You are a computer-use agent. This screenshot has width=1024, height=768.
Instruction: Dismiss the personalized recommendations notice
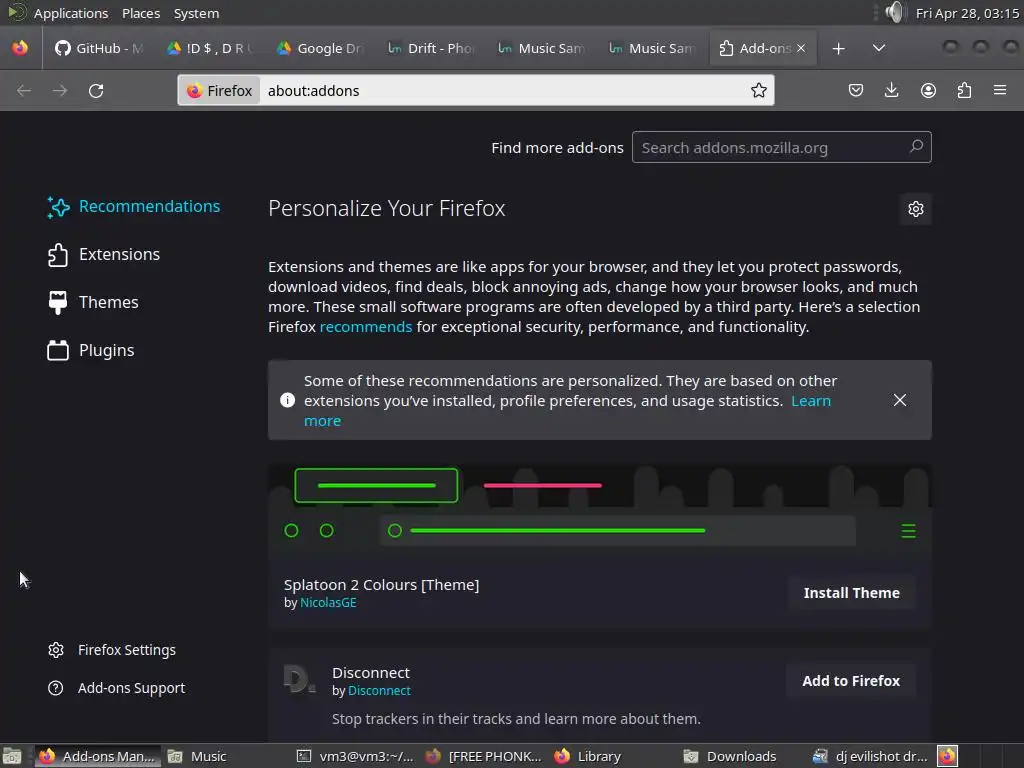coord(900,400)
